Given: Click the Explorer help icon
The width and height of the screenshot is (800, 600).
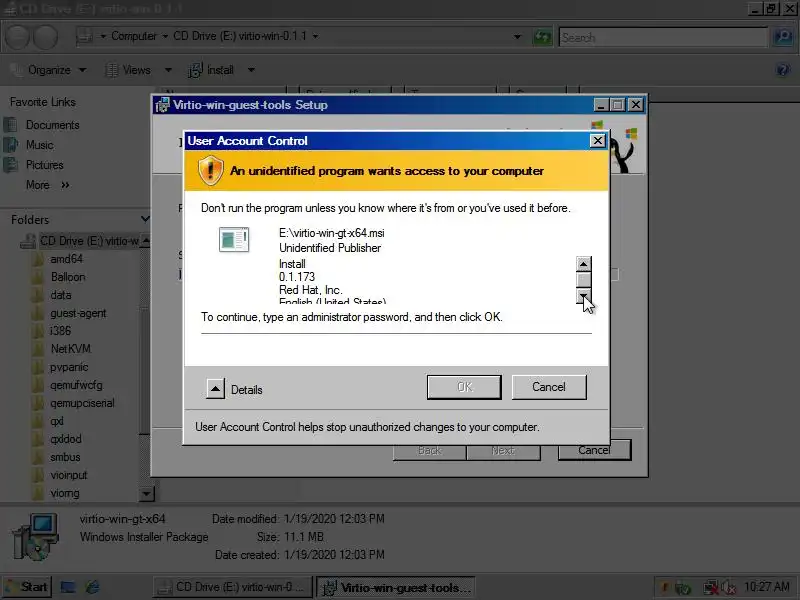Looking at the screenshot, I should (783, 70).
